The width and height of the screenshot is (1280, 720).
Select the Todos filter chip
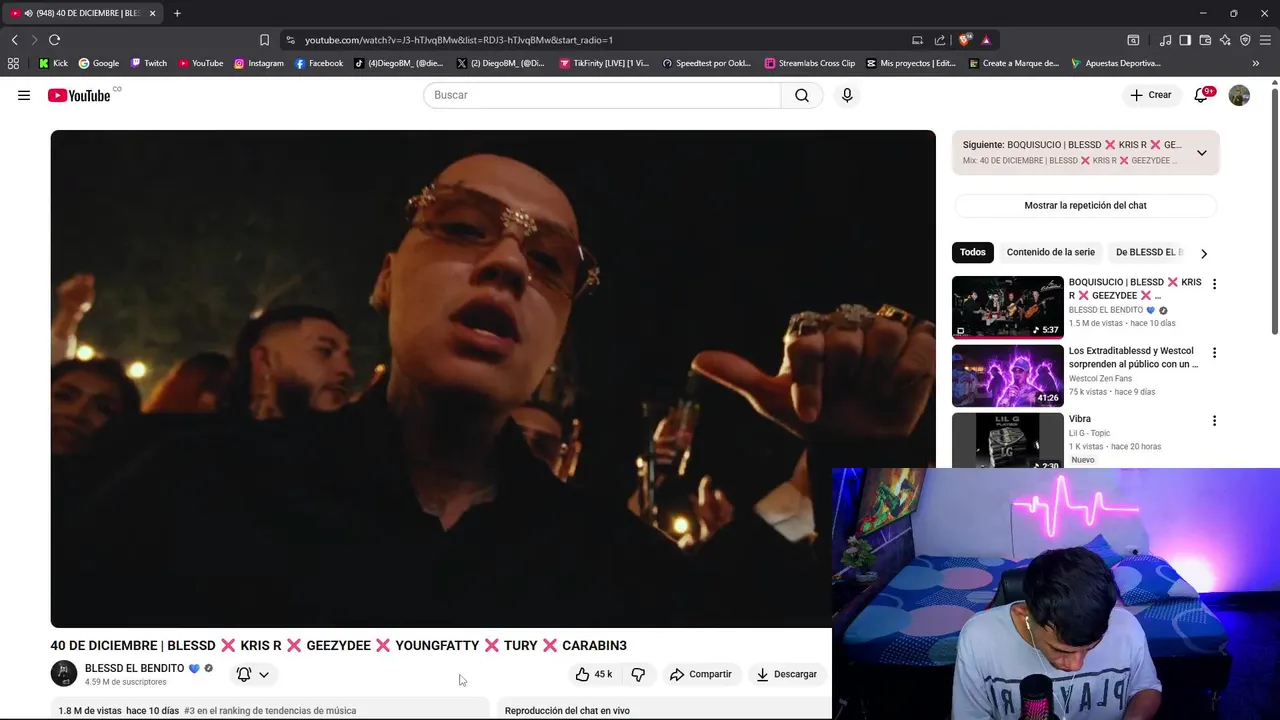[973, 252]
